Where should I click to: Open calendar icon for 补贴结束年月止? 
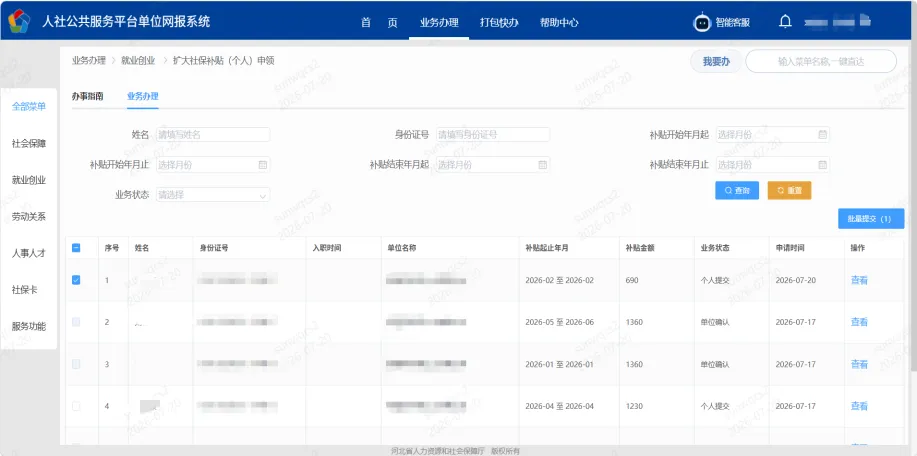(822, 165)
